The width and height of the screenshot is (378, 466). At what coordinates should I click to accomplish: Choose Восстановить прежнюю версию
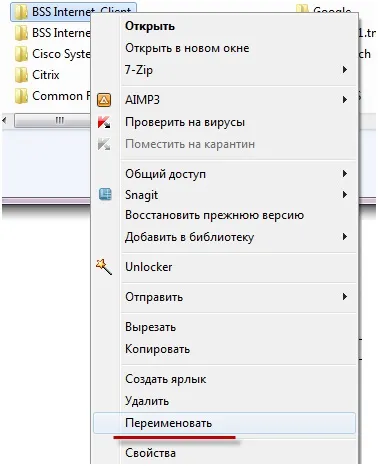click(x=225, y=215)
